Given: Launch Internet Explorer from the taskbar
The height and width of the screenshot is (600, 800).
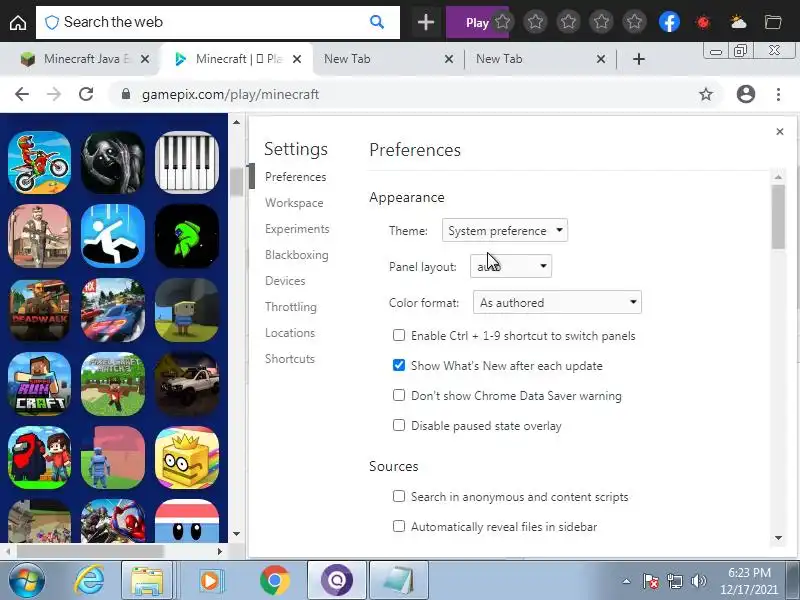Looking at the screenshot, I should pyautogui.click(x=90, y=581).
